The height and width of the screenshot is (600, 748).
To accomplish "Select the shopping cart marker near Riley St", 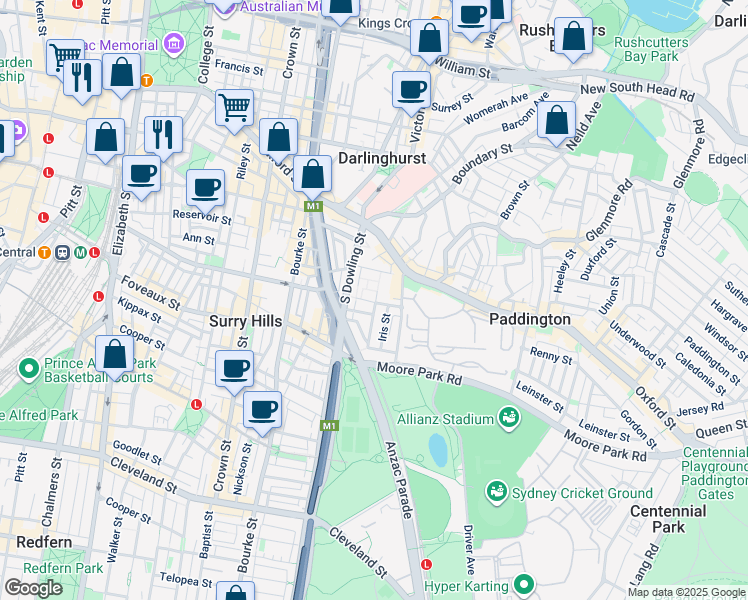I will click(x=234, y=107).
